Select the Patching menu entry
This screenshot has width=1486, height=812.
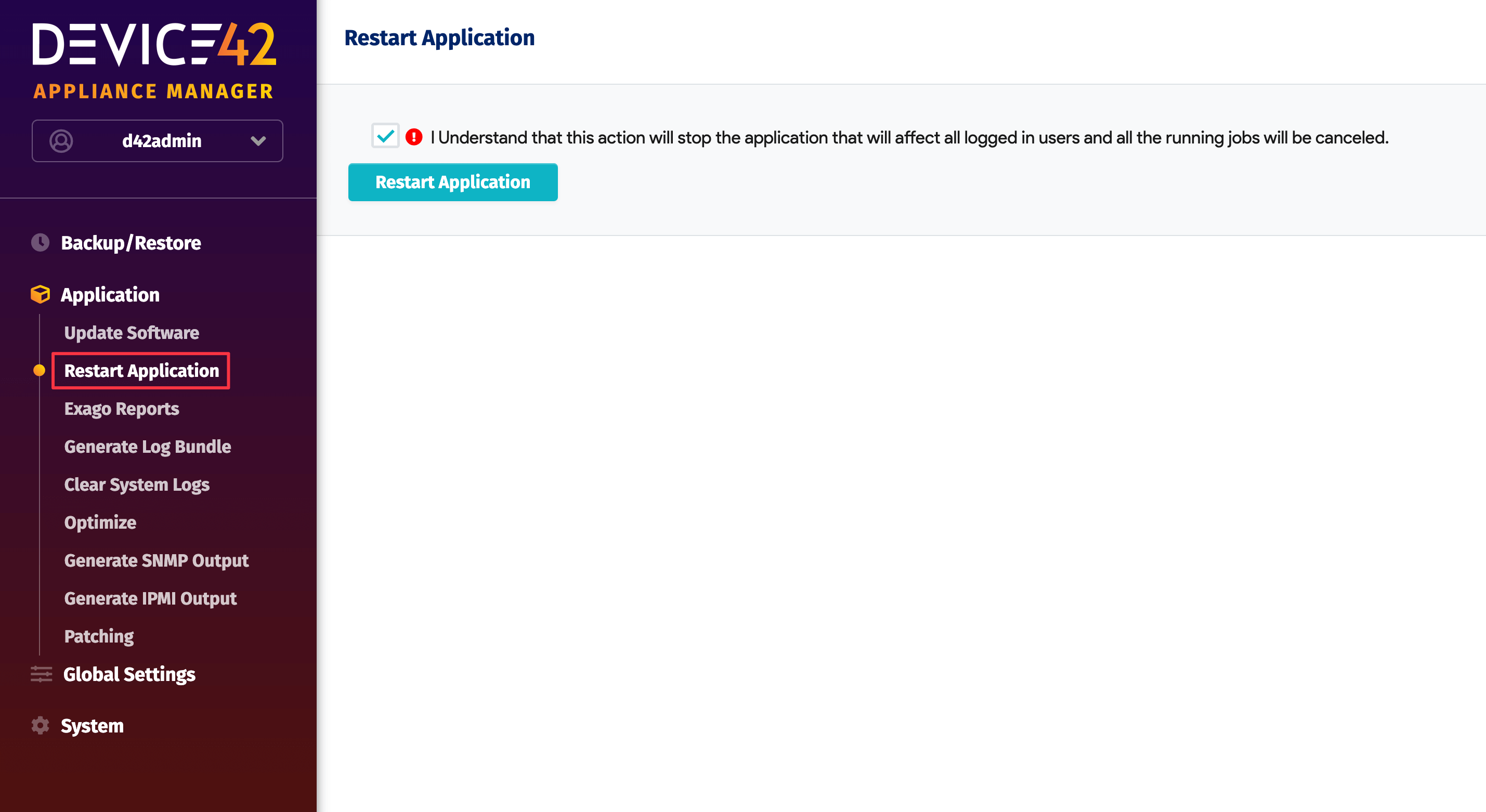coord(99,636)
